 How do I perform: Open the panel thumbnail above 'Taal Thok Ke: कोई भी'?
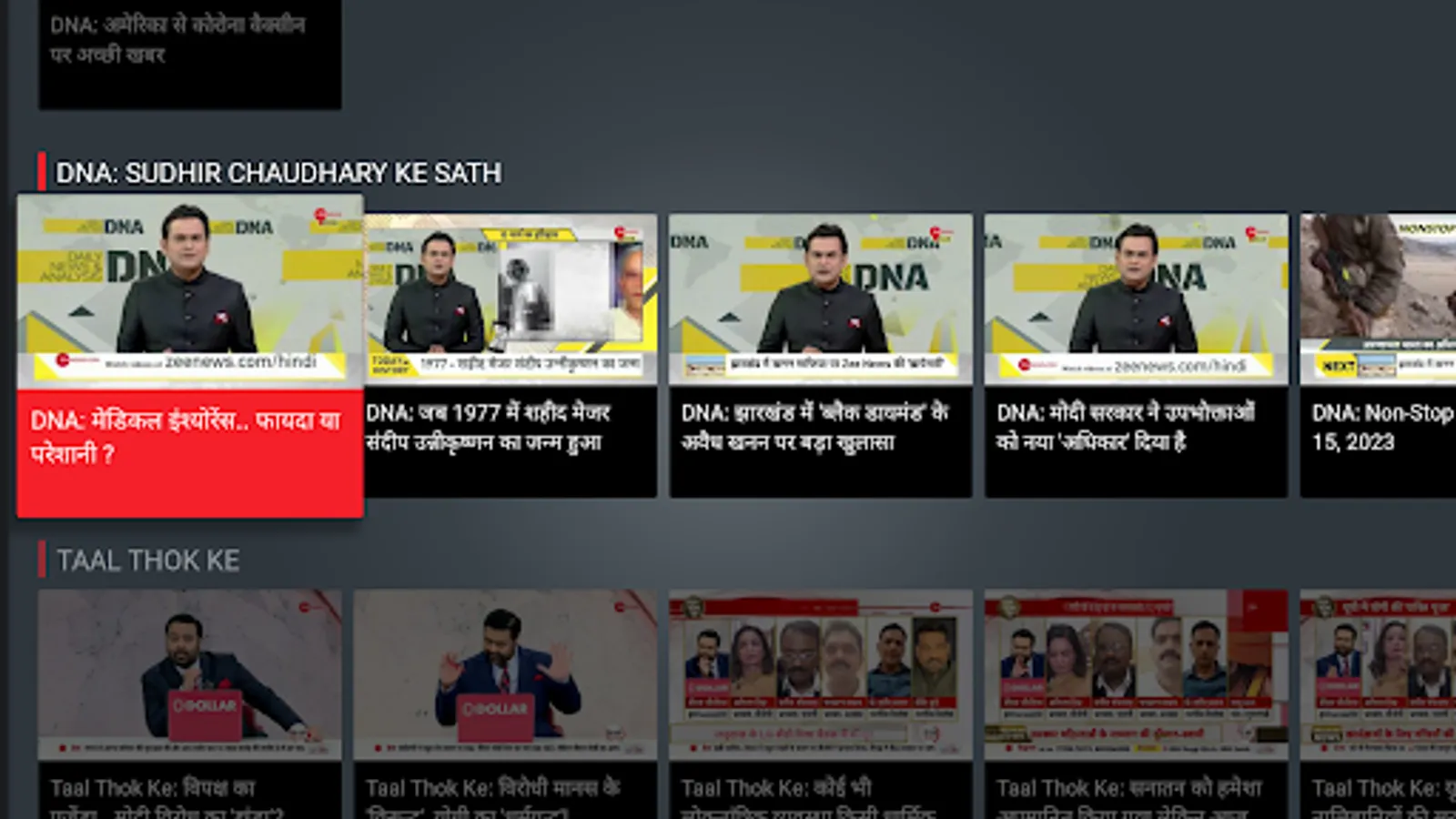pos(821,674)
